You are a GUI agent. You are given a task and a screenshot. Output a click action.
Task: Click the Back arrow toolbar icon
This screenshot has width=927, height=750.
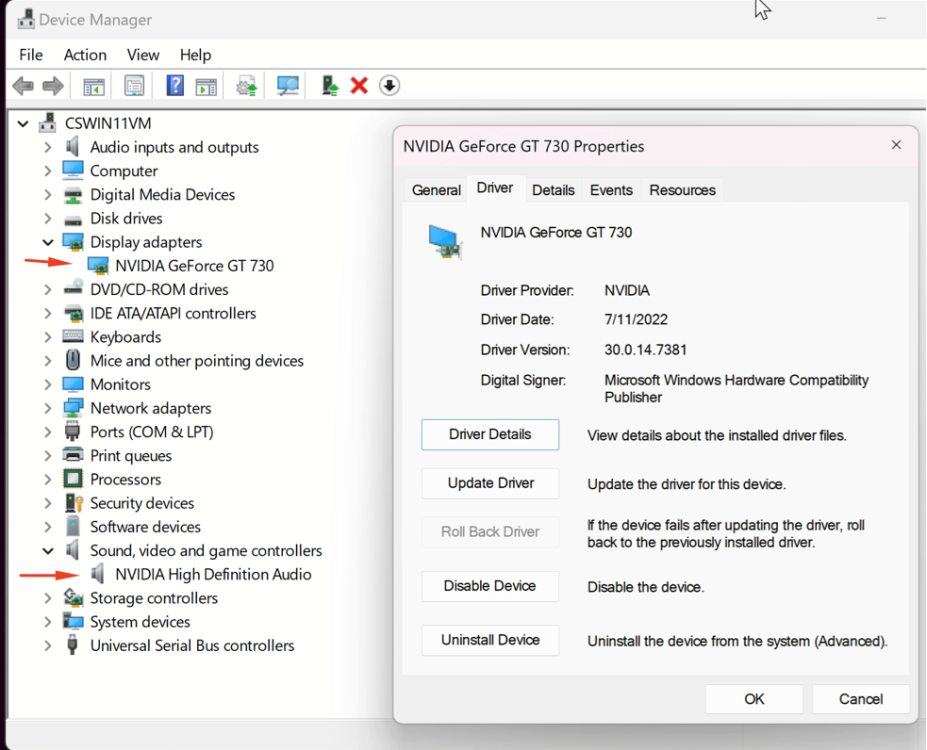[24, 86]
